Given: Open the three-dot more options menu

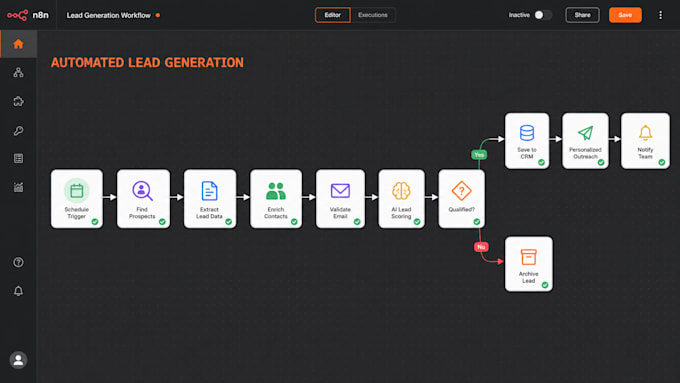Looking at the screenshot, I should (x=660, y=15).
